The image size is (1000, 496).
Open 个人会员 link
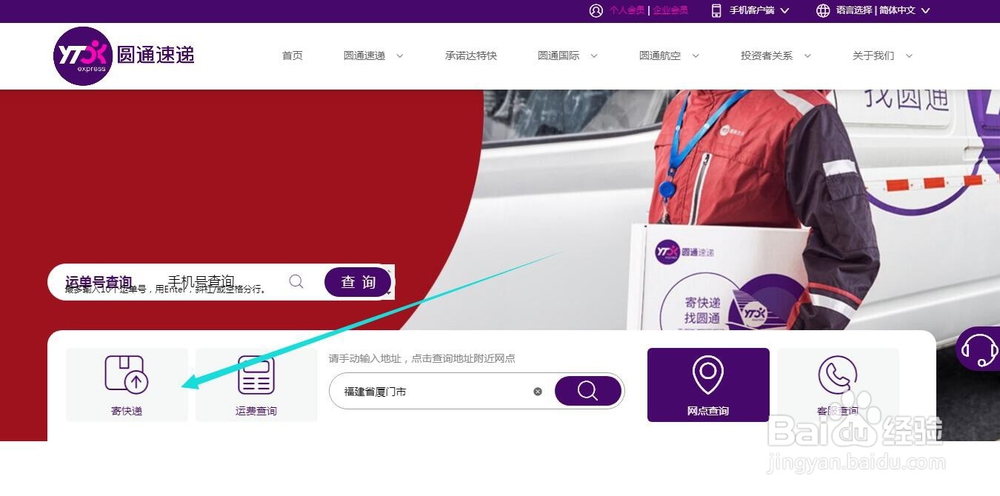pyautogui.click(x=627, y=11)
